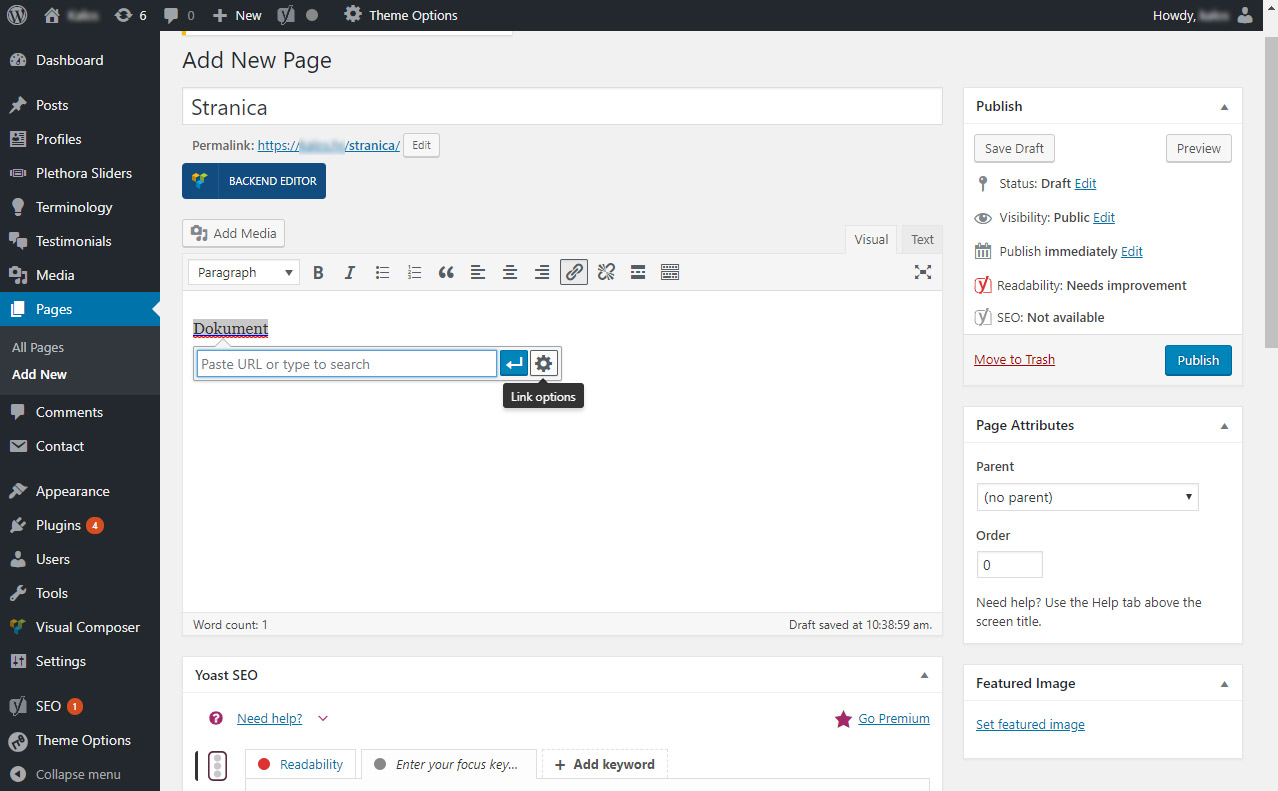This screenshot has width=1278, height=791.
Task: Click the Paste URL input field
Action: click(x=346, y=364)
